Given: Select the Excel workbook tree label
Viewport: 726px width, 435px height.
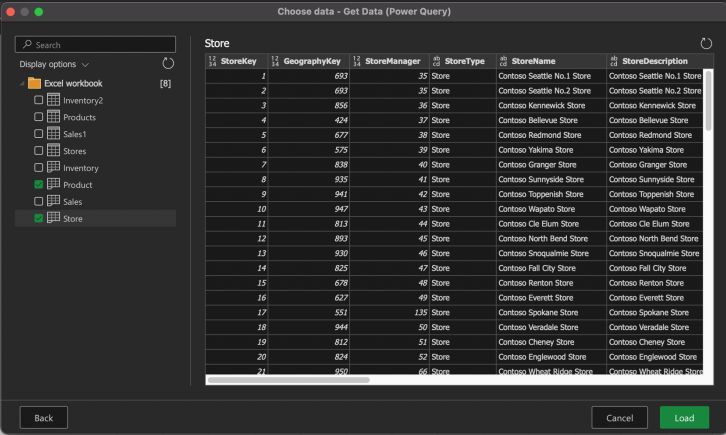Looking at the screenshot, I should (x=73, y=83).
